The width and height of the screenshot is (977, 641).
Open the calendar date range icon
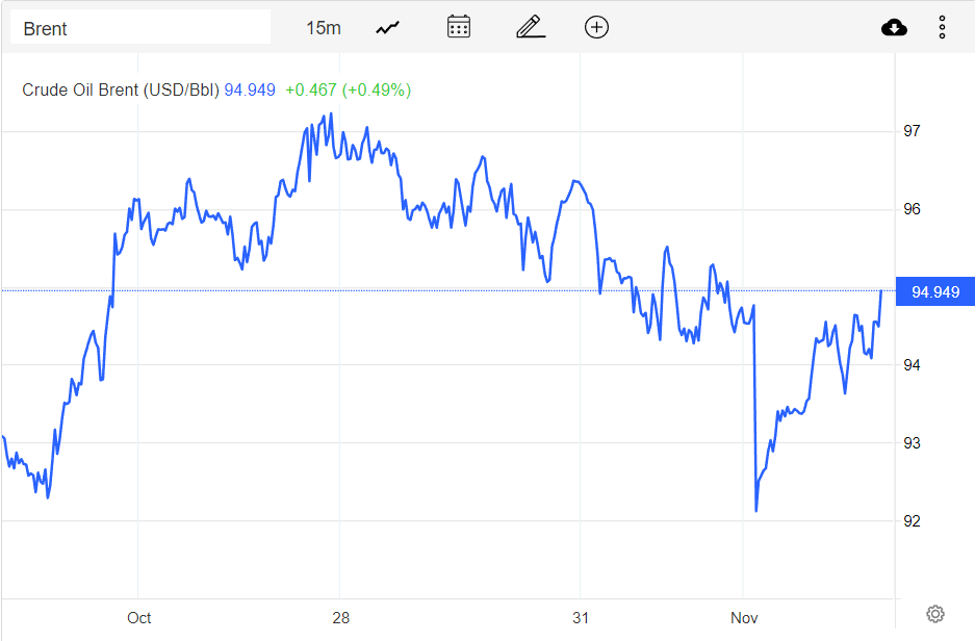(458, 27)
